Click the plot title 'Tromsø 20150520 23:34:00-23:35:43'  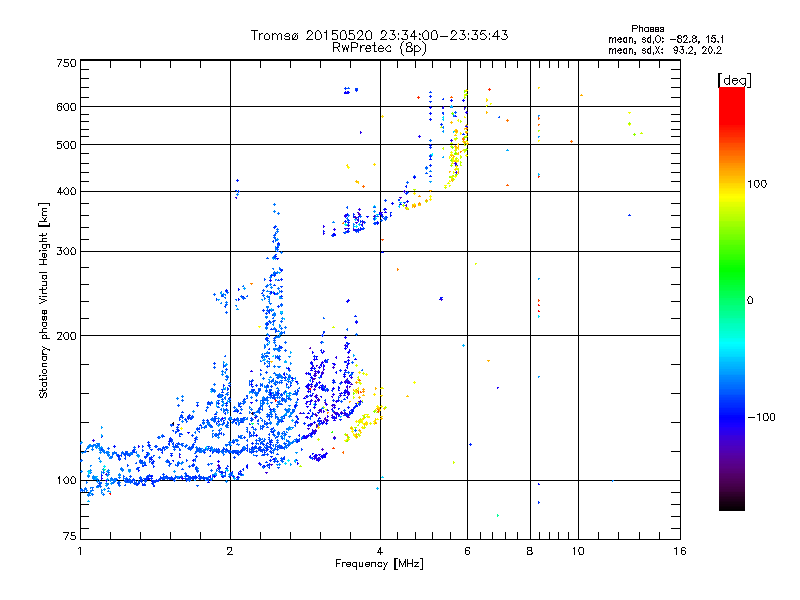[x=379, y=35]
